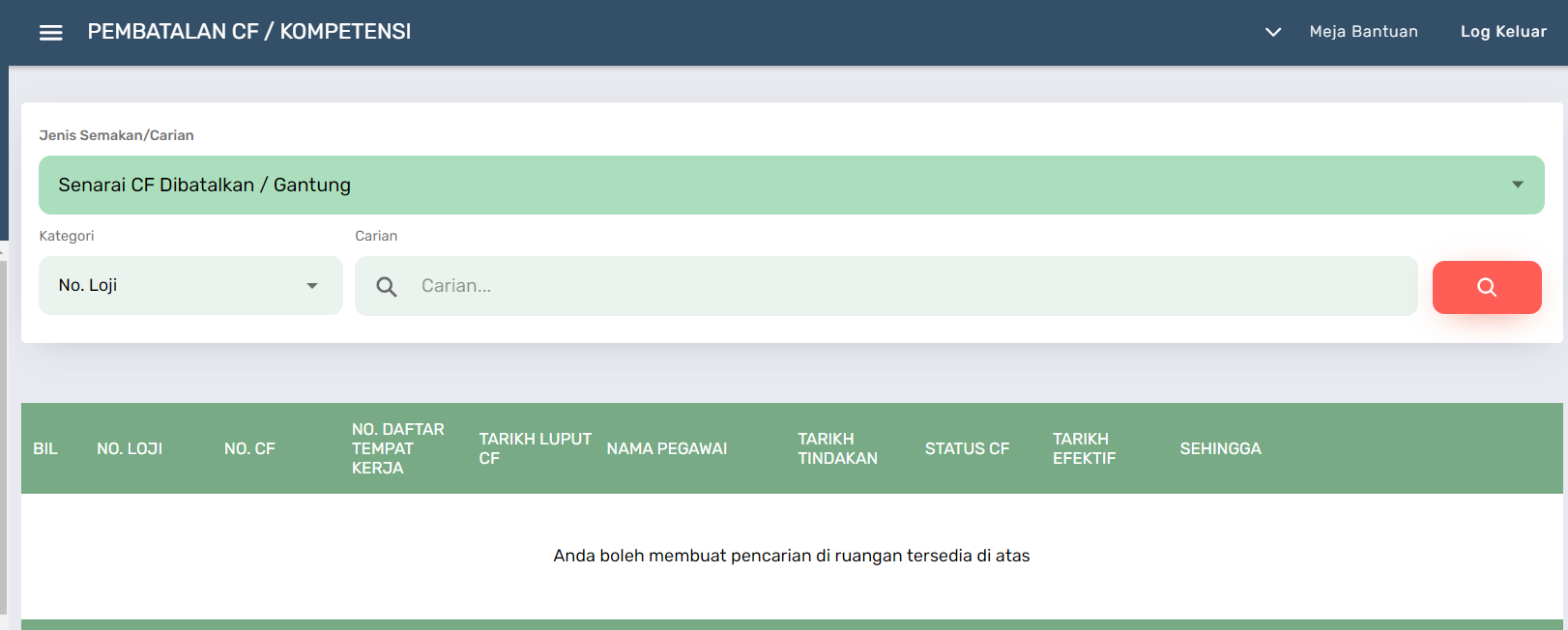1568x630 pixels.
Task: Click the NO. CF column header
Action: tap(249, 448)
